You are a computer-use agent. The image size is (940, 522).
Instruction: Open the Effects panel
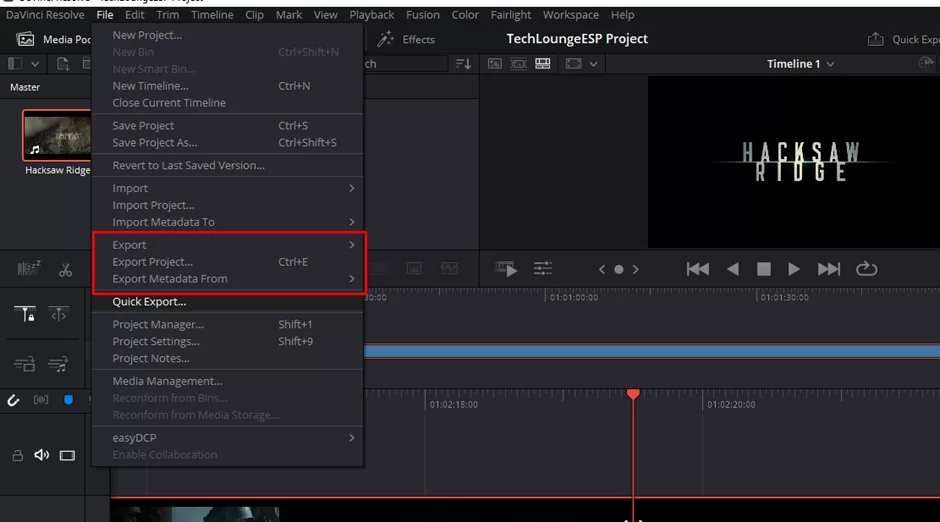tap(406, 40)
